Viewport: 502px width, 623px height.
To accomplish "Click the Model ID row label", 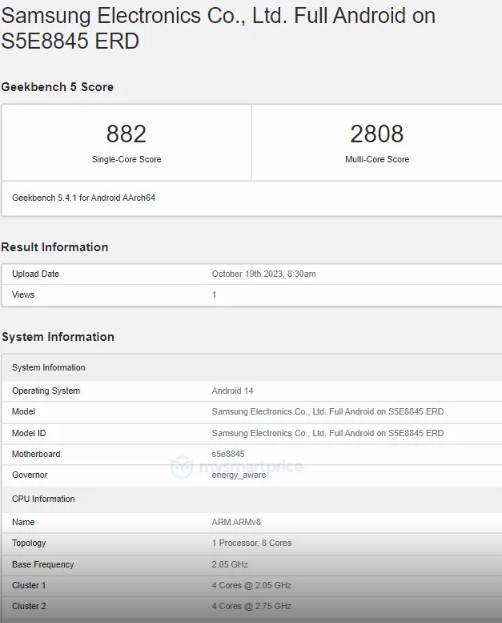I will 29,433.
